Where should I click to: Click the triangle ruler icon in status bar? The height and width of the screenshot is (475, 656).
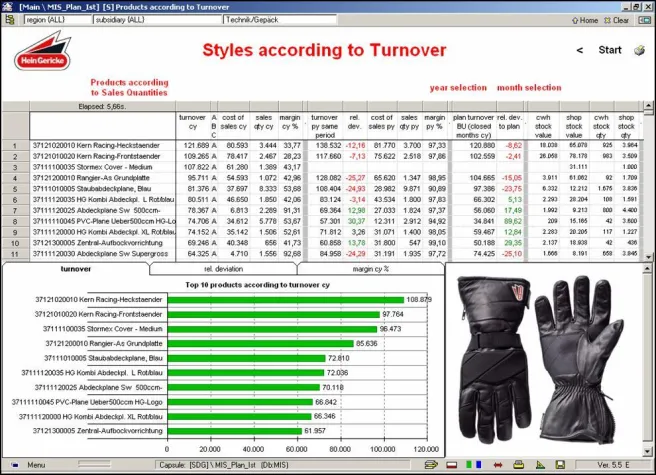540,465
